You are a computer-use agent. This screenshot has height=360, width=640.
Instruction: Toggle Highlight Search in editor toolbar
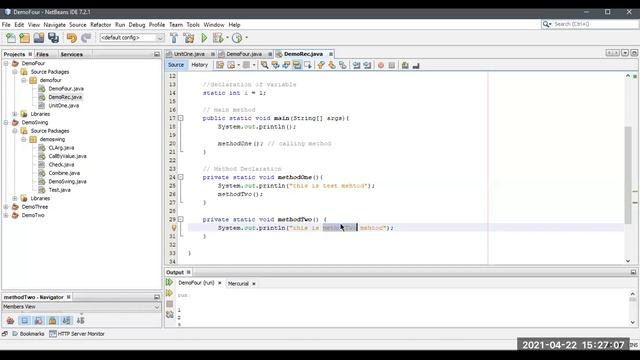297,65
